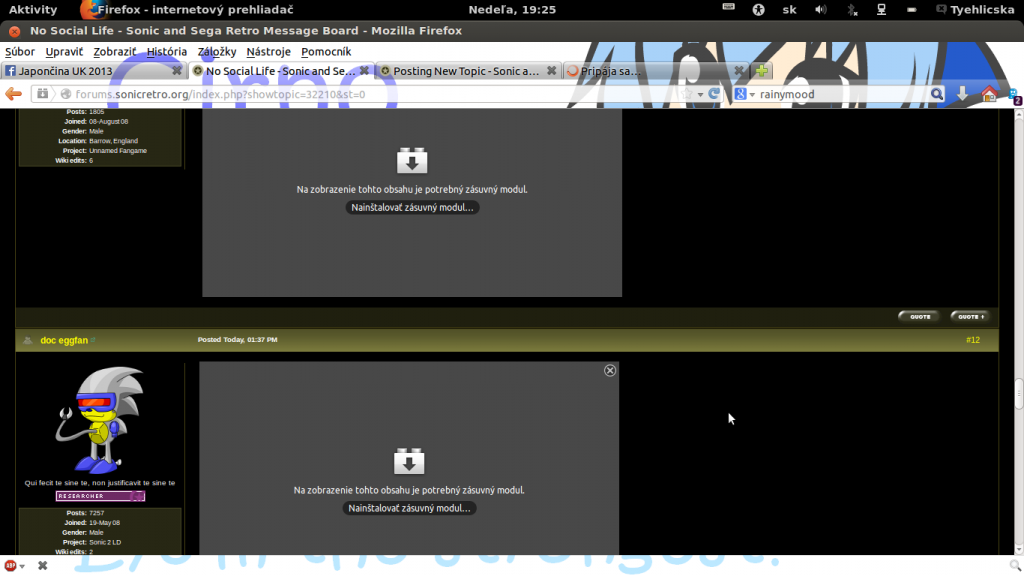The width and height of the screenshot is (1024, 575).
Task: Open the Firefox home page icon
Action: coord(989,94)
